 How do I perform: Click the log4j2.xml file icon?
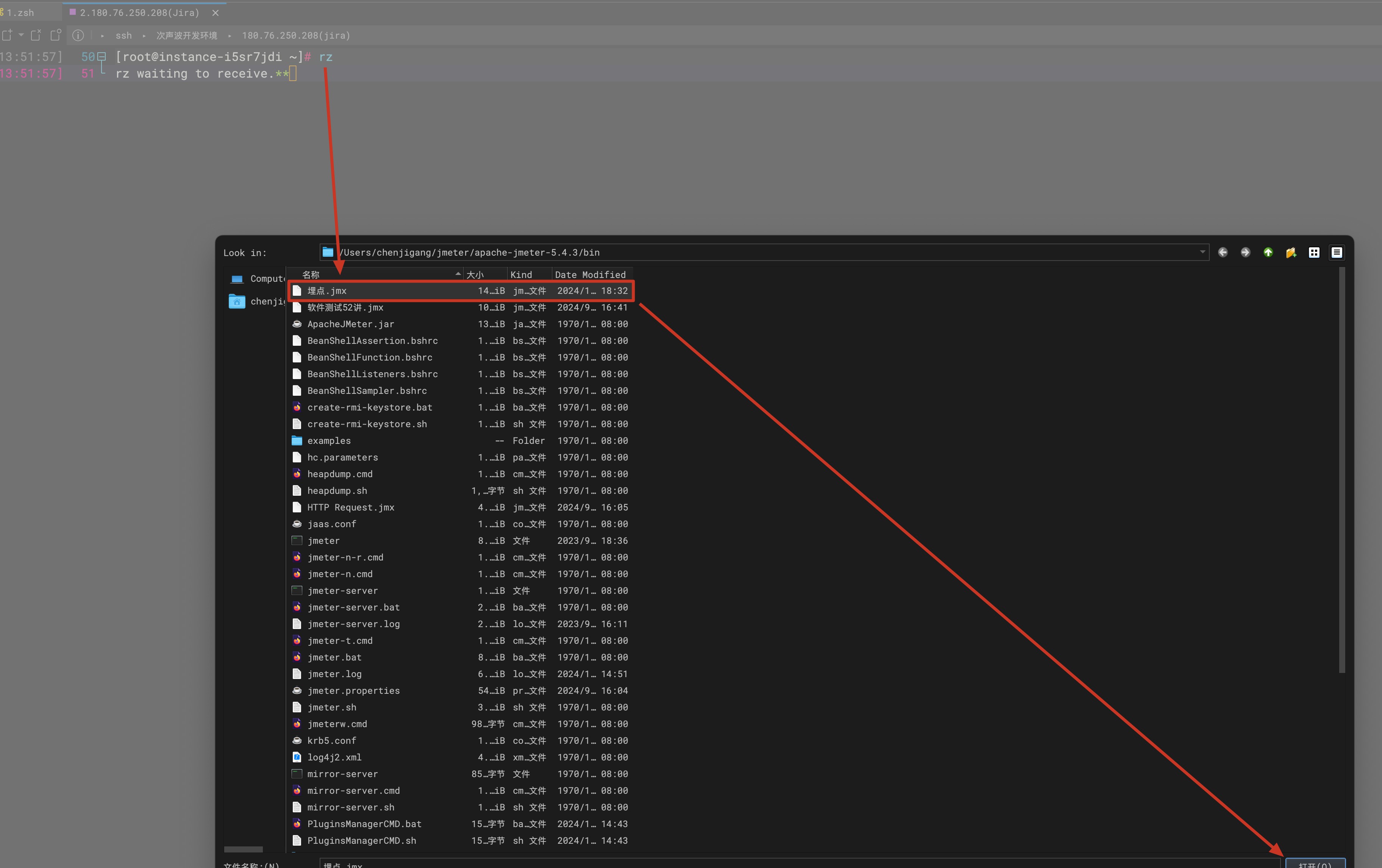click(297, 757)
